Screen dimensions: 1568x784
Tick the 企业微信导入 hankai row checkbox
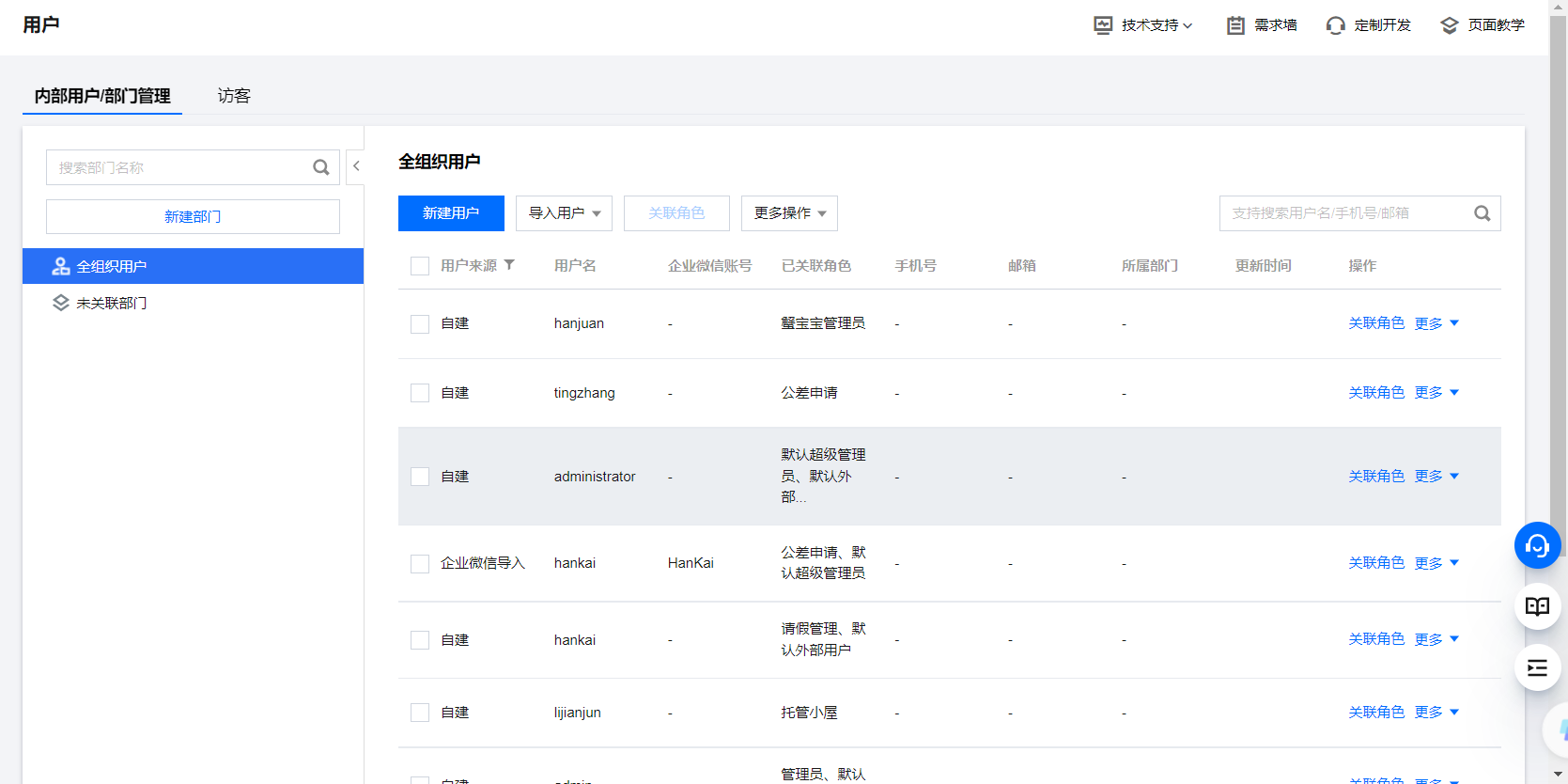pyautogui.click(x=420, y=564)
